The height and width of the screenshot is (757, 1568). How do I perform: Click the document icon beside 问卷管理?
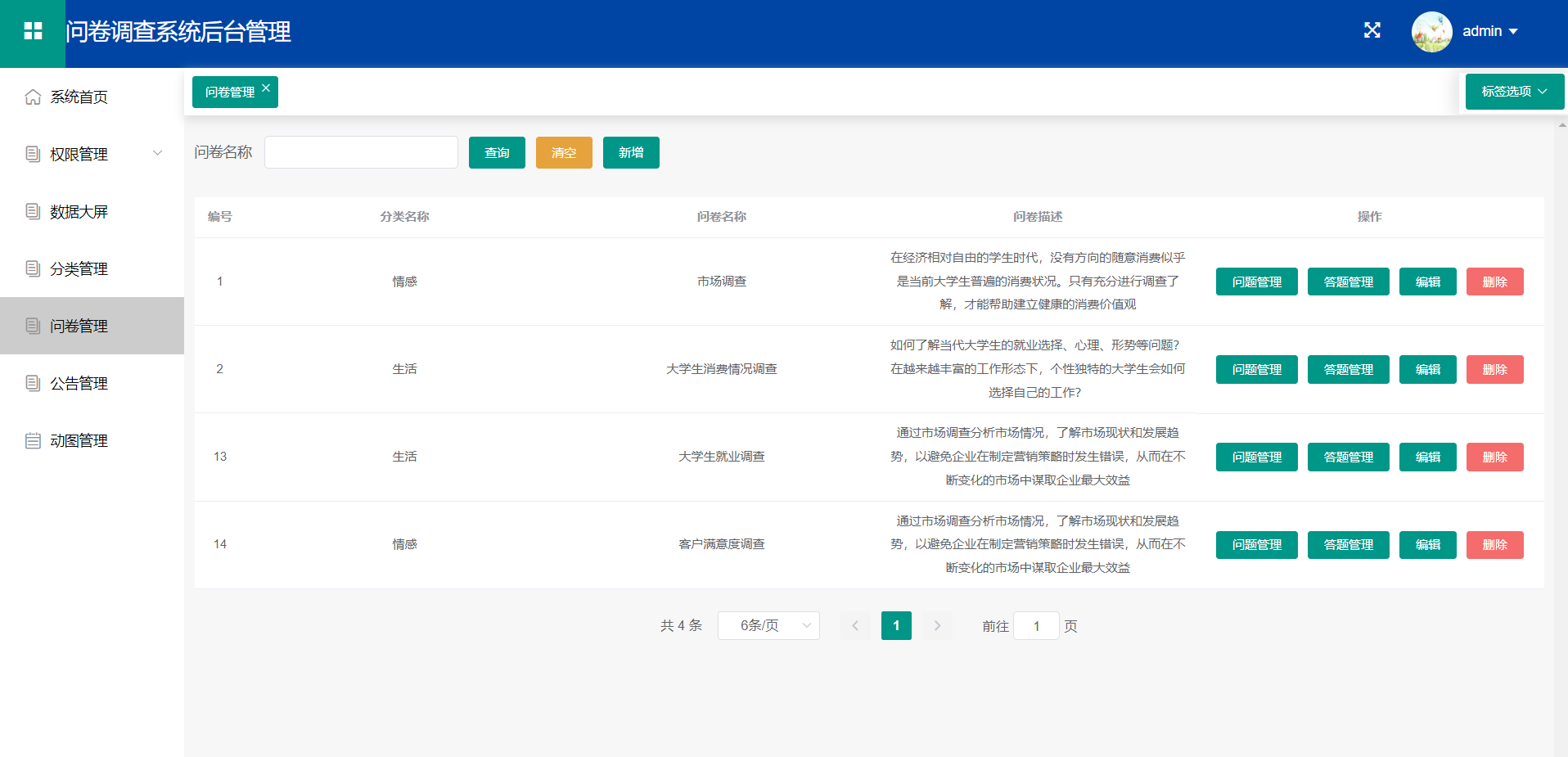point(33,326)
